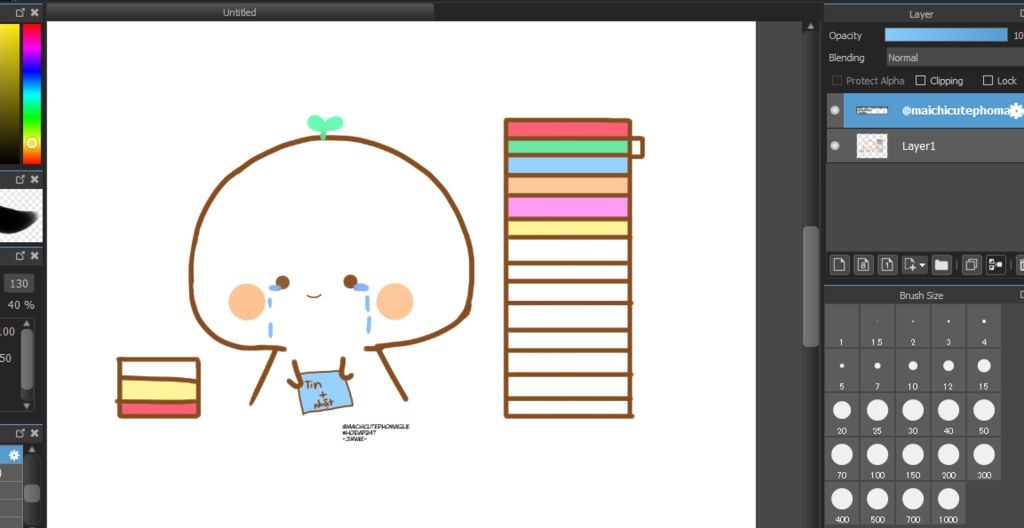Screen dimensions: 1024x528
Task: Select brush size 4 preset
Action: (984, 326)
